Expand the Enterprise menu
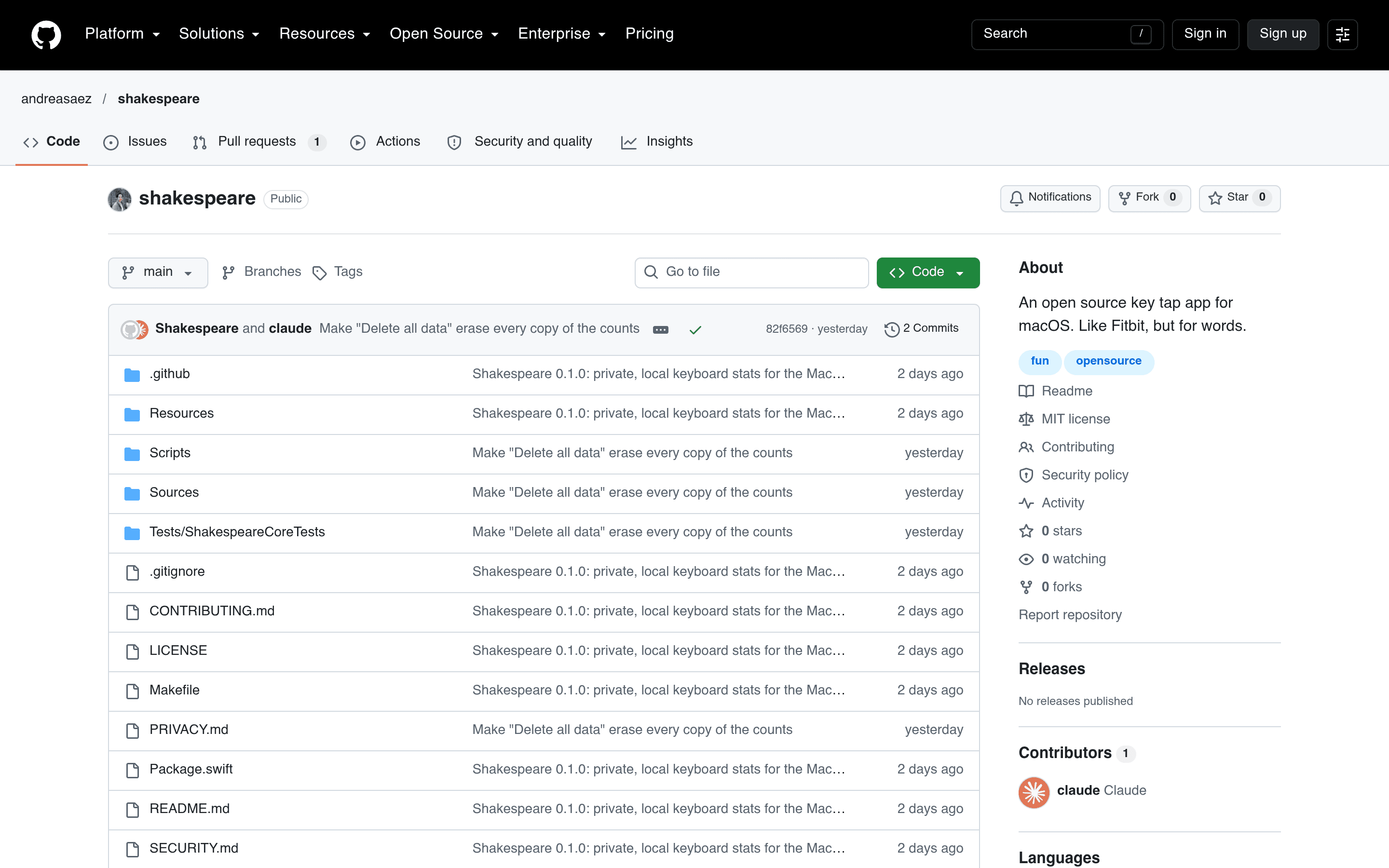 click(561, 34)
